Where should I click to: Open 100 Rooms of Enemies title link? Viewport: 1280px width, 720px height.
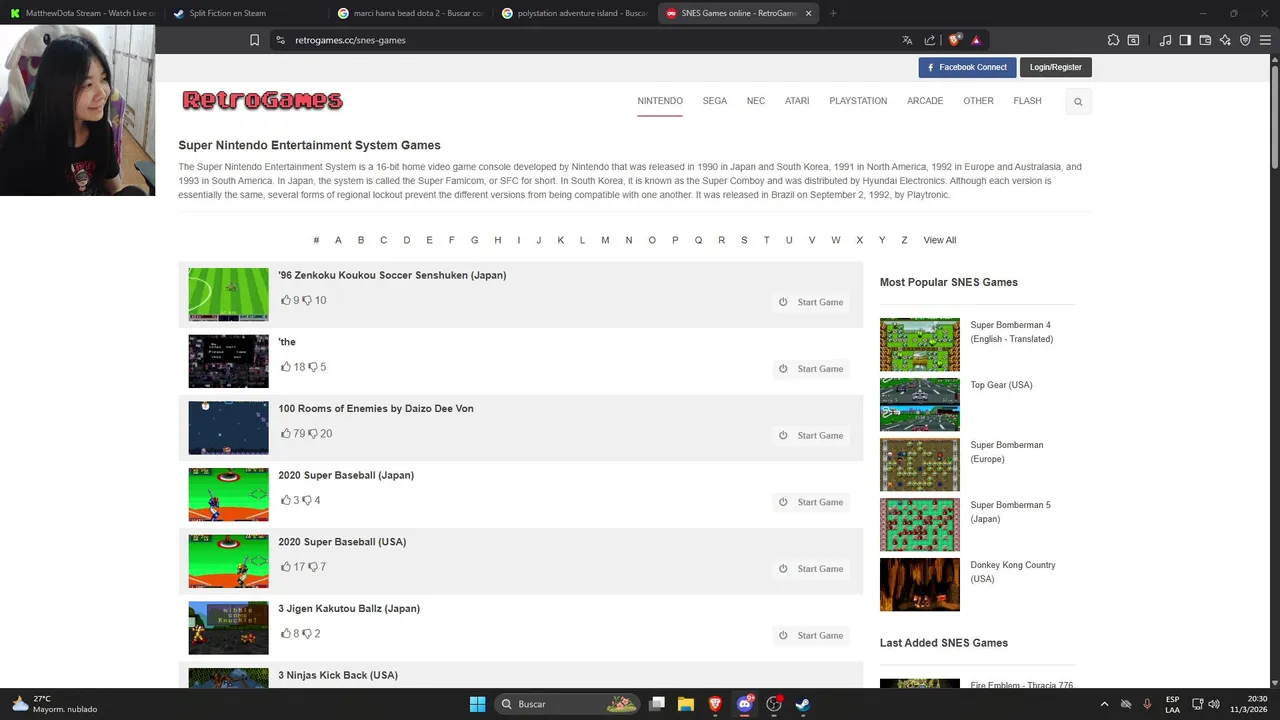[x=376, y=408]
